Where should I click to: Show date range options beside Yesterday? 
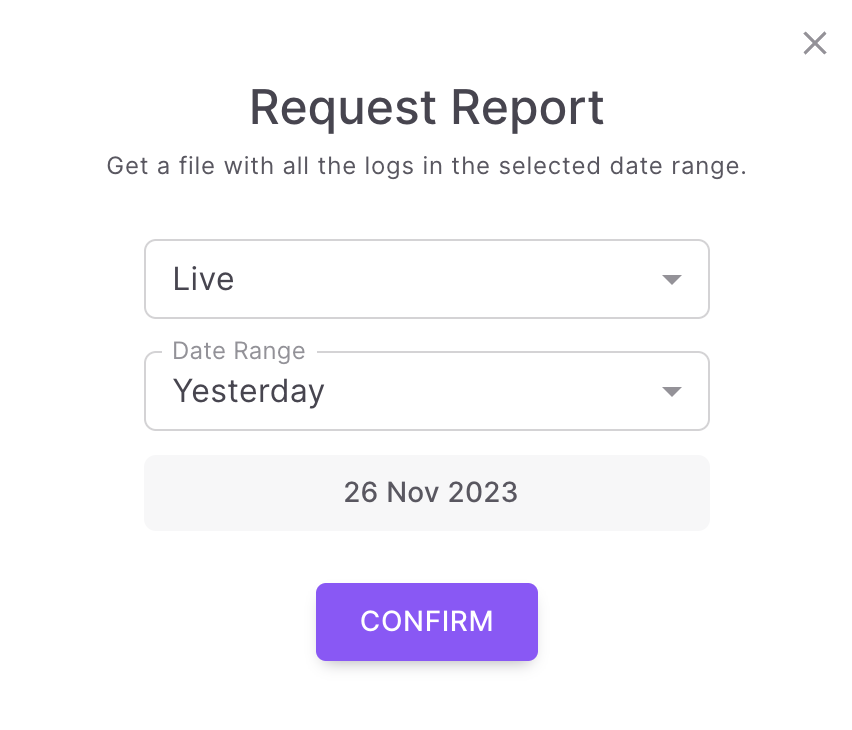pyautogui.click(x=672, y=391)
